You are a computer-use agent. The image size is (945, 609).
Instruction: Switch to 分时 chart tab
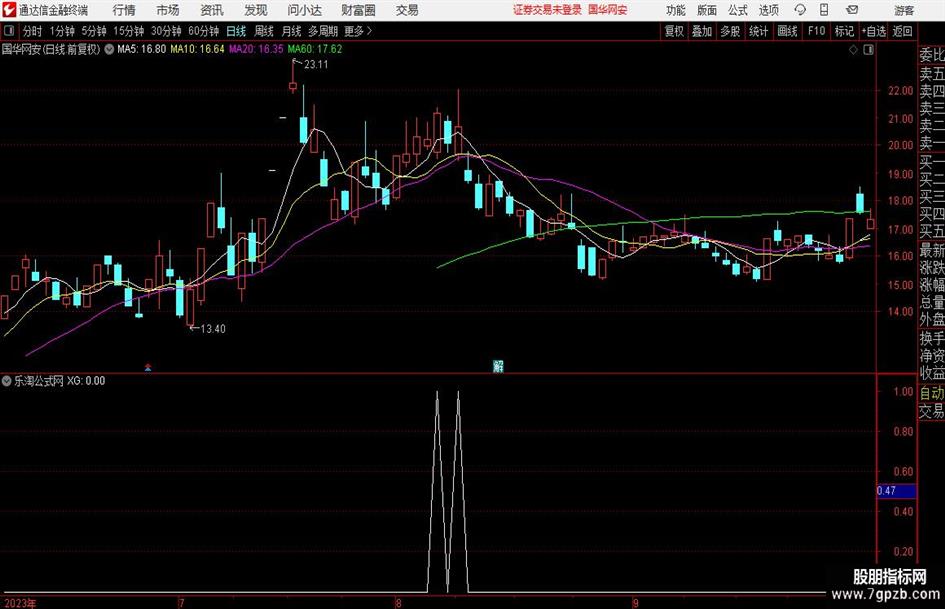click(x=32, y=31)
